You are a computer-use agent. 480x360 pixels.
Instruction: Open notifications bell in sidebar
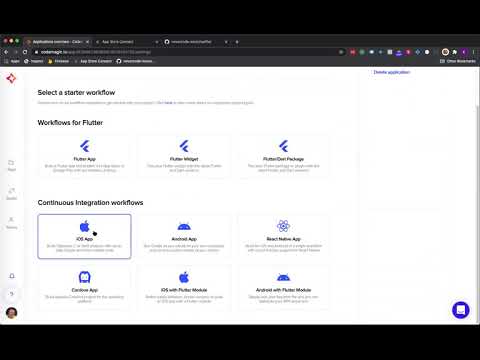[12, 276]
